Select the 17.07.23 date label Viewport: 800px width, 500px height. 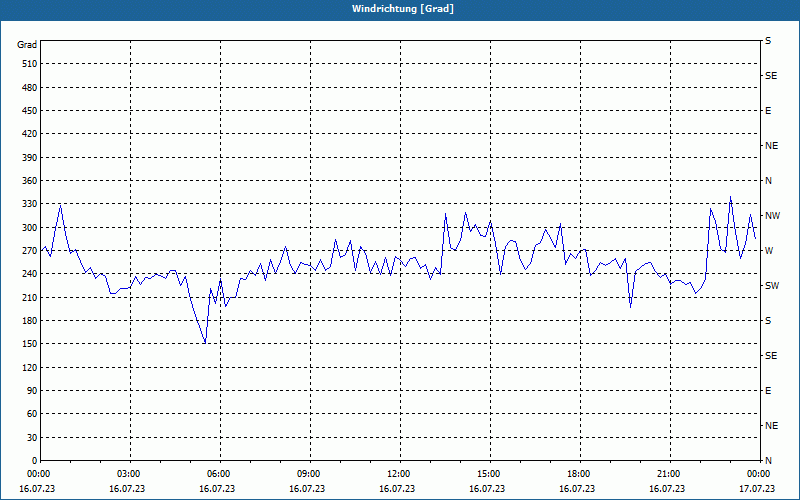coord(757,489)
